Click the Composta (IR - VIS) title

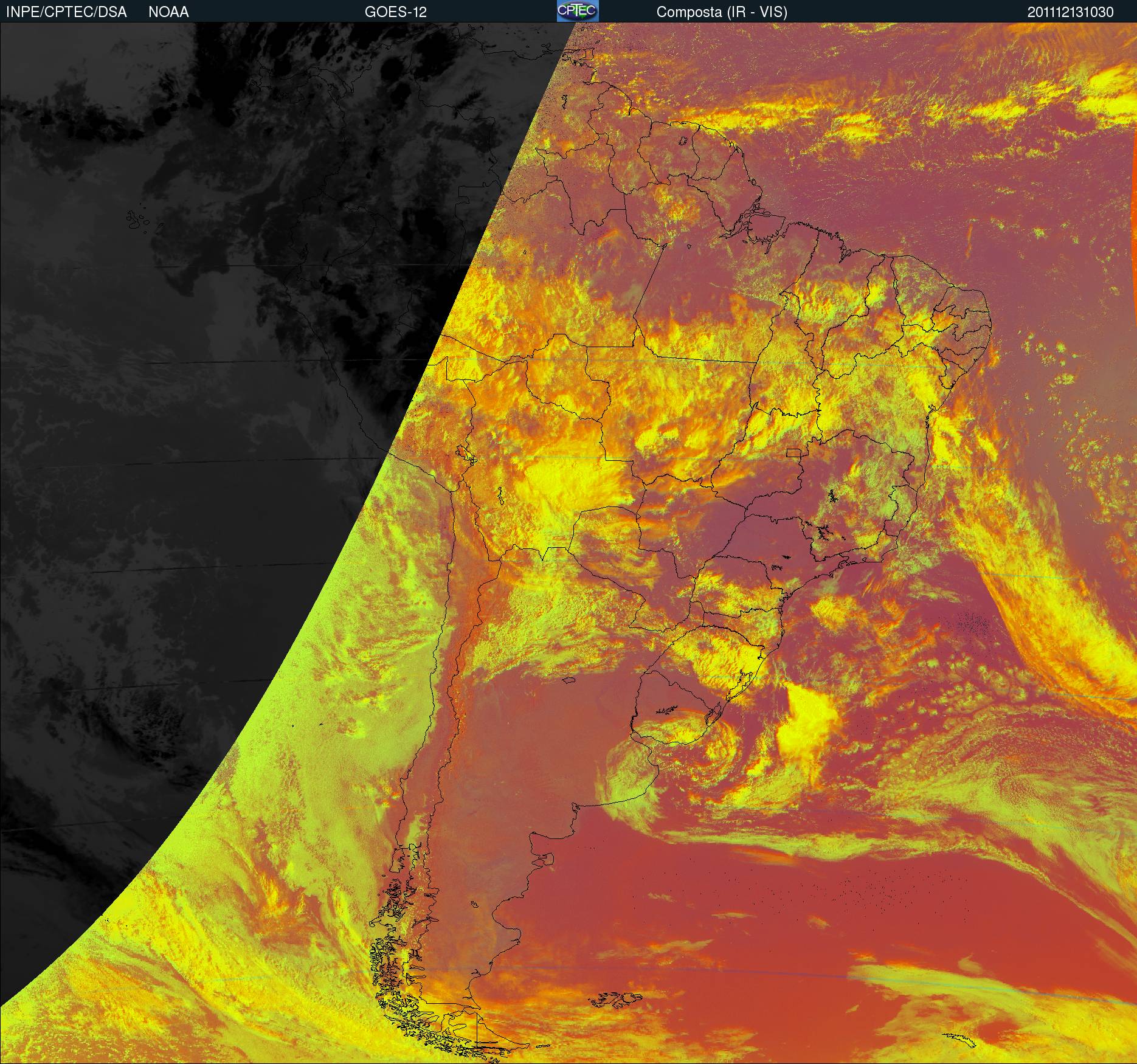(x=722, y=12)
